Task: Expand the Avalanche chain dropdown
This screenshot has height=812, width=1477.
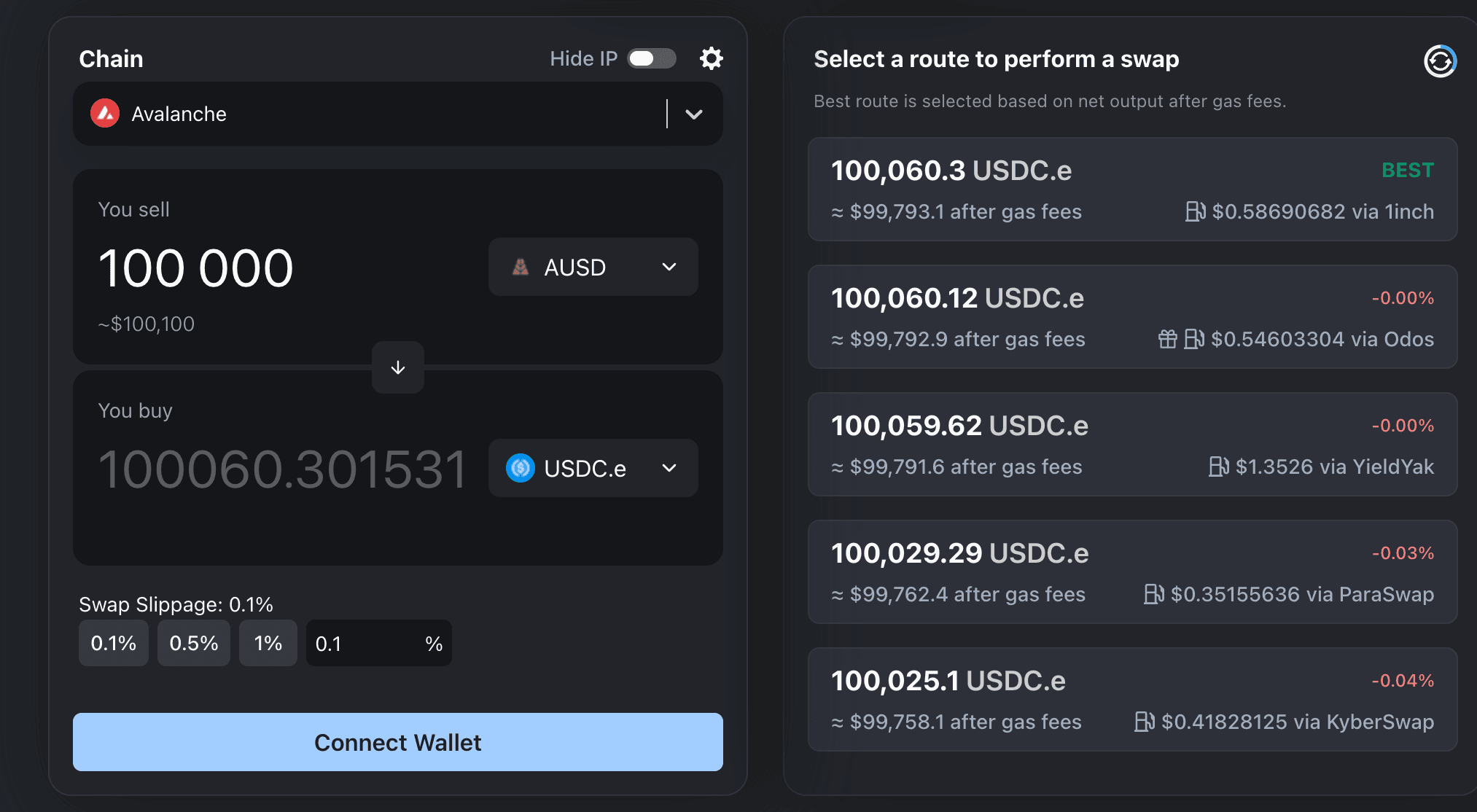Action: pyautogui.click(x=694, y=114)
